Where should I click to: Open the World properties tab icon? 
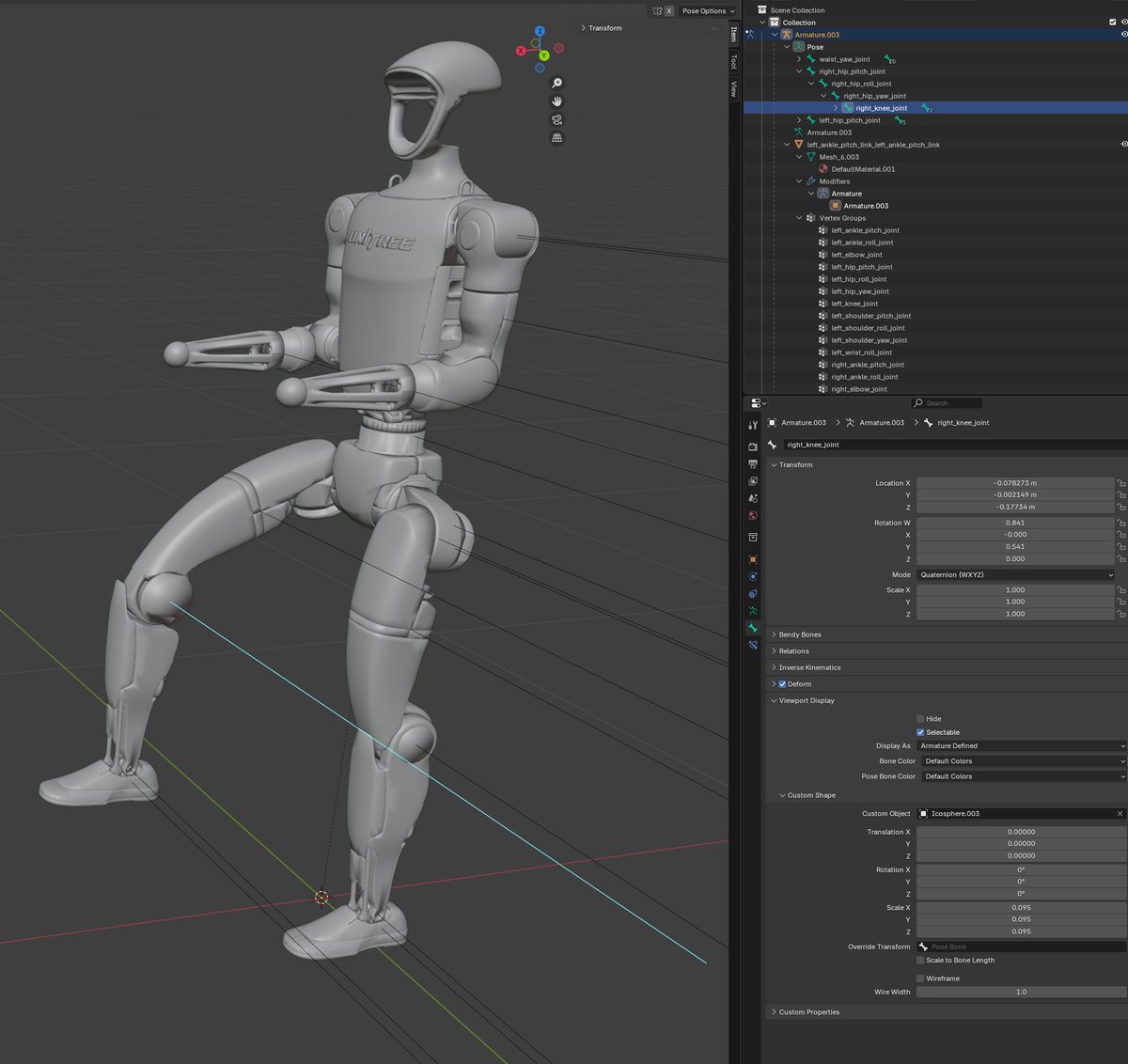[x=753, y=516]
